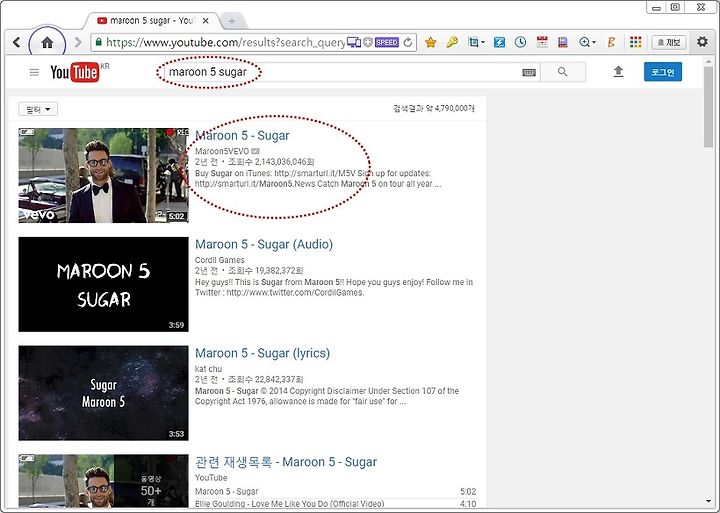This screenshot has width=720, height=513.
Task: Bookmark page with the yellow star icon
Action: click(430, 43)
